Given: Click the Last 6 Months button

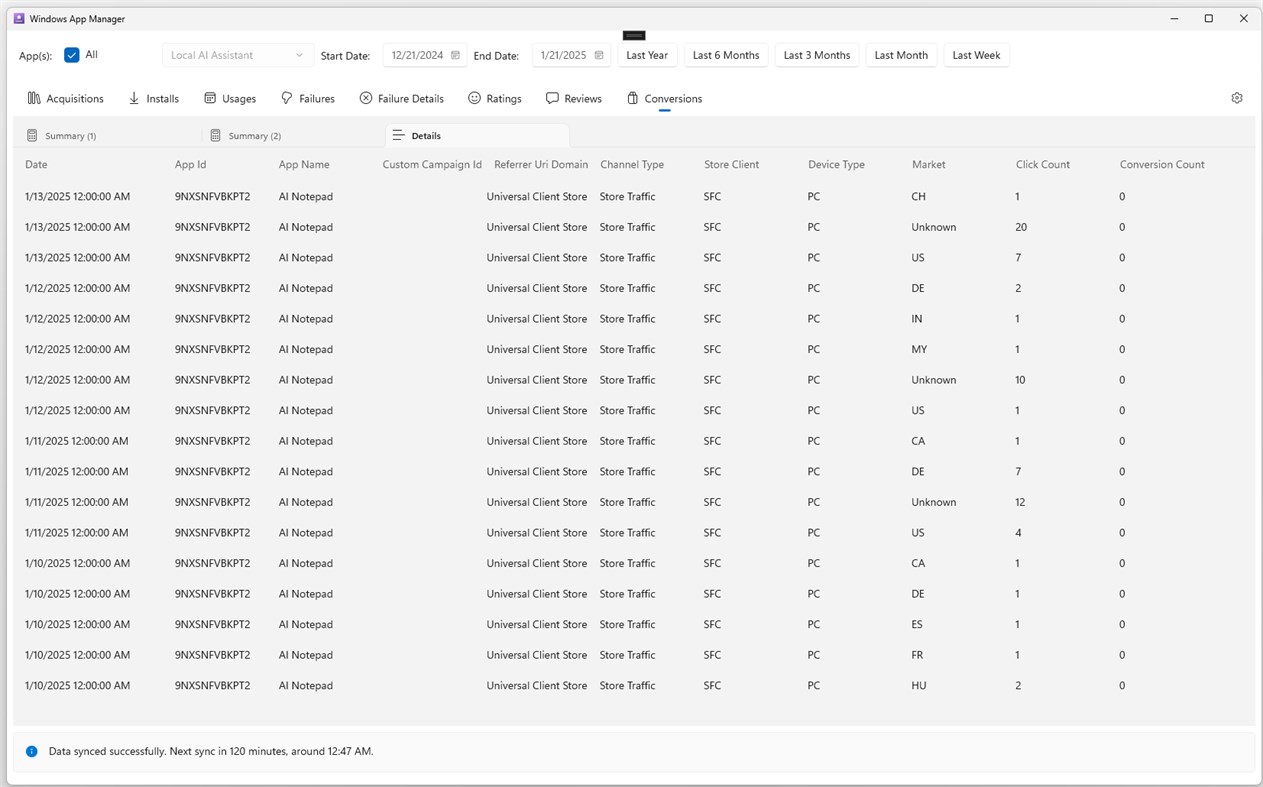Looking at the screenshot, I should click(726, 55).
